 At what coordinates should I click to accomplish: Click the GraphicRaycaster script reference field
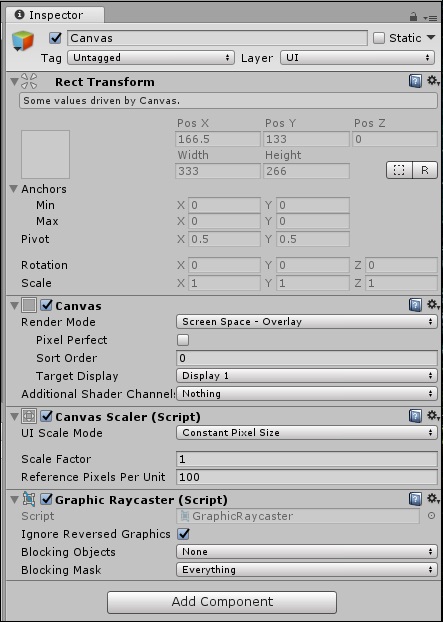[x=298, y=516]
